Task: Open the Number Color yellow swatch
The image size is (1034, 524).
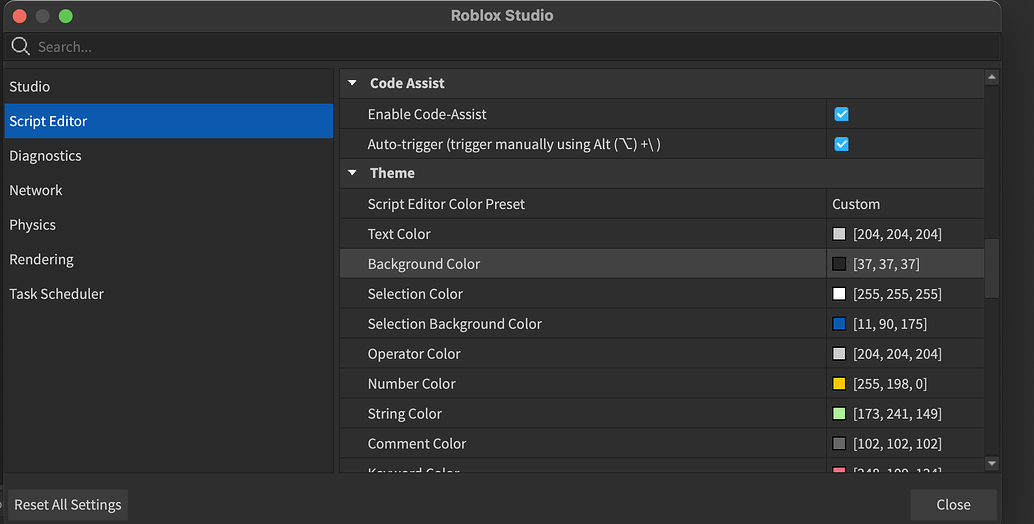Action: [x=839, y=384]
